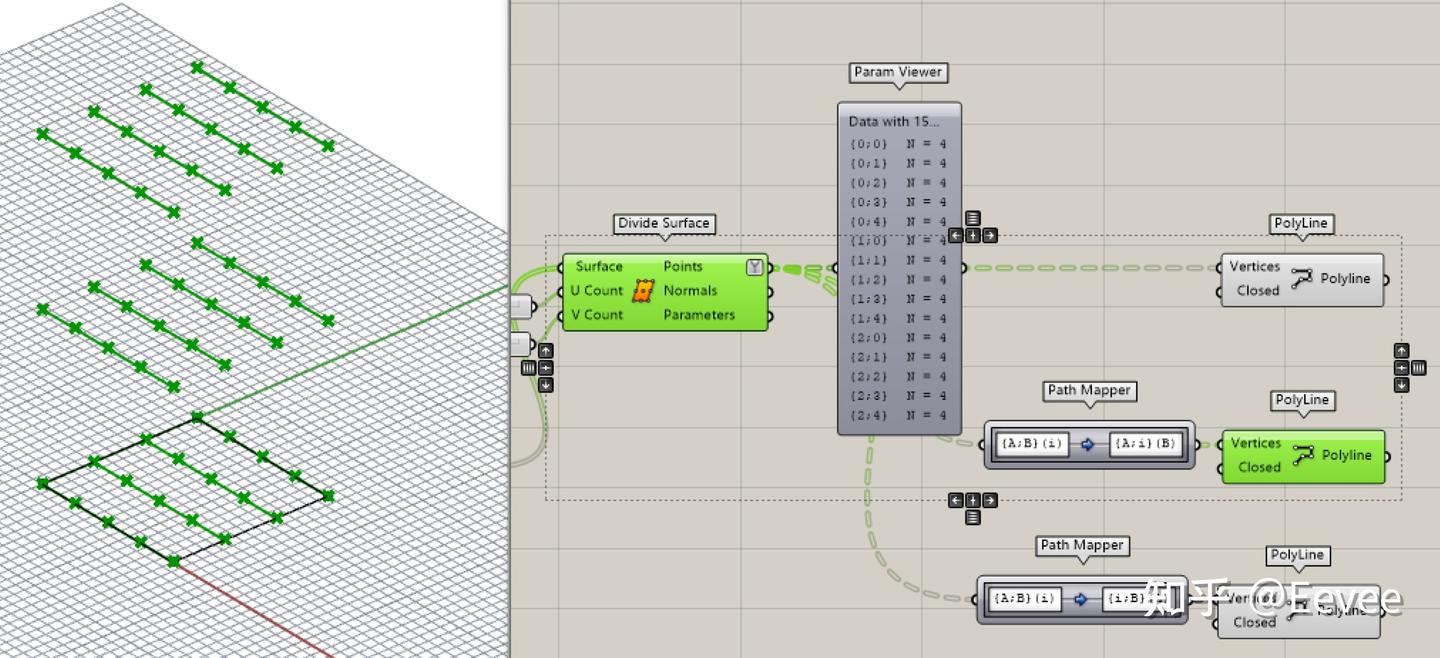
Task: Click the right-arrow align widget below the selection
Action: 990,500
